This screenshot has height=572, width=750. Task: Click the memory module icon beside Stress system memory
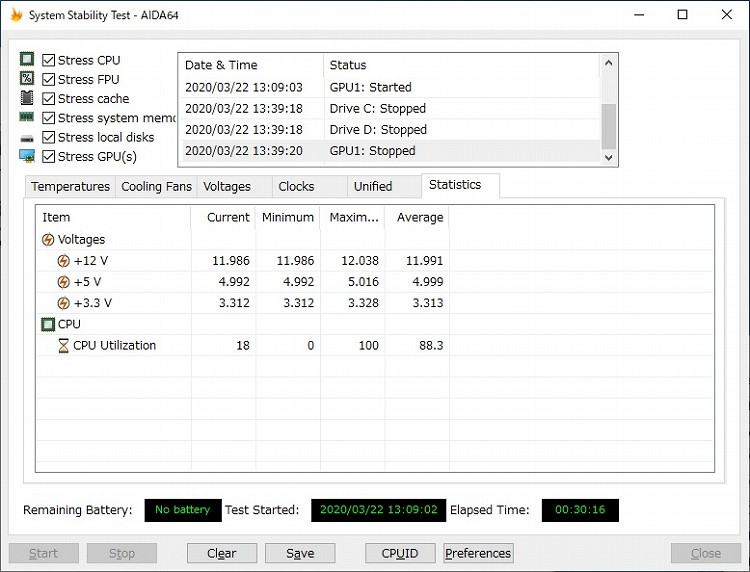27,118
